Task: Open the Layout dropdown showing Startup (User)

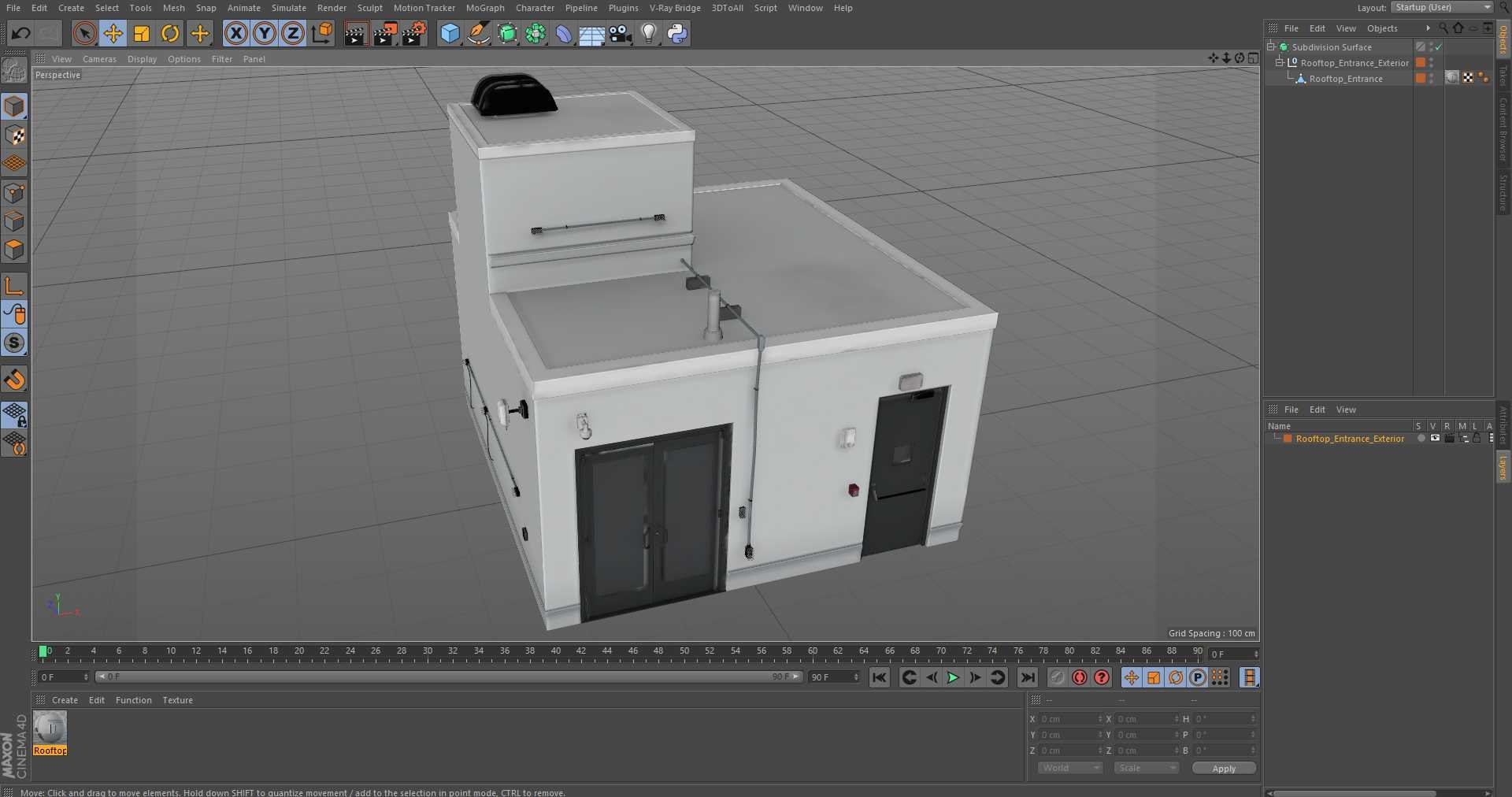Action: pyautogui.click(x=1442, y=8)
